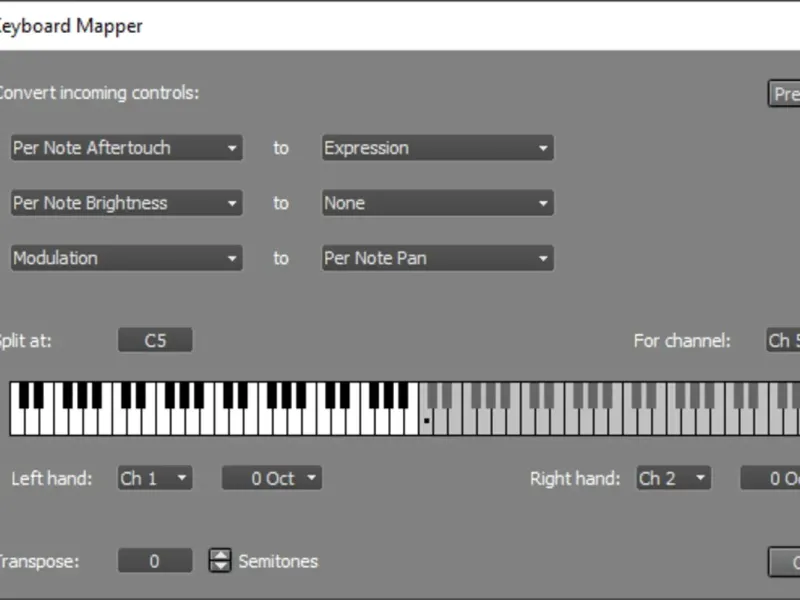Open the Per Note Aftertouch source dropdown
Image resolution: width=800 pixels, height=600 pixels.
[x=126, y=148]
